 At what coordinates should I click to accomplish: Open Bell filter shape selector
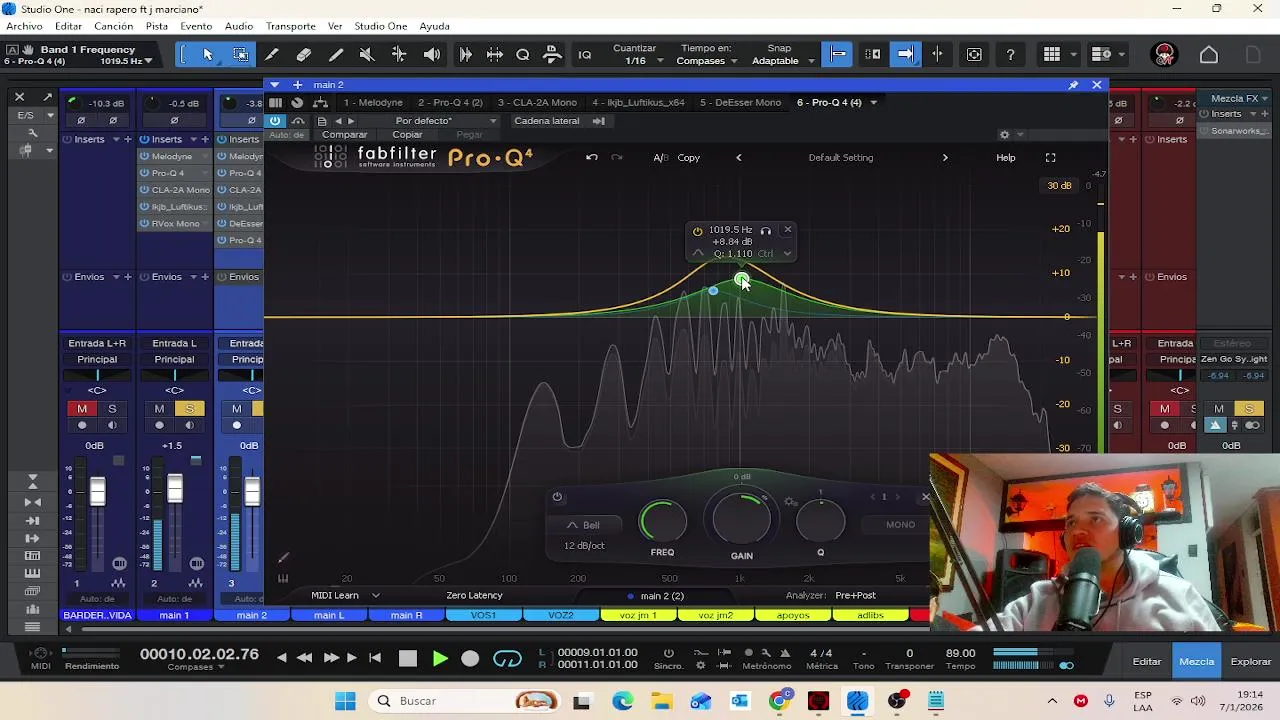click(583, 525)
